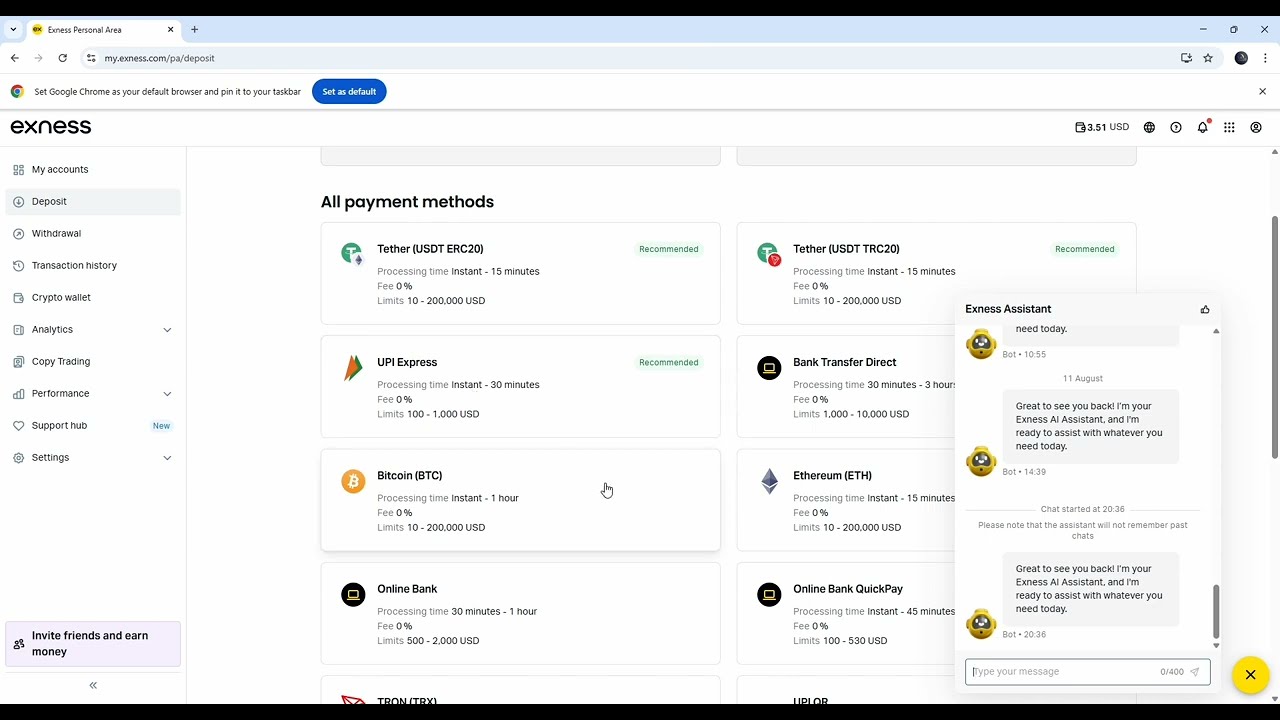Click the site info icon beside URL
Image resolution: width=1280 pixels, height=720 pixels.
(91, 58)
